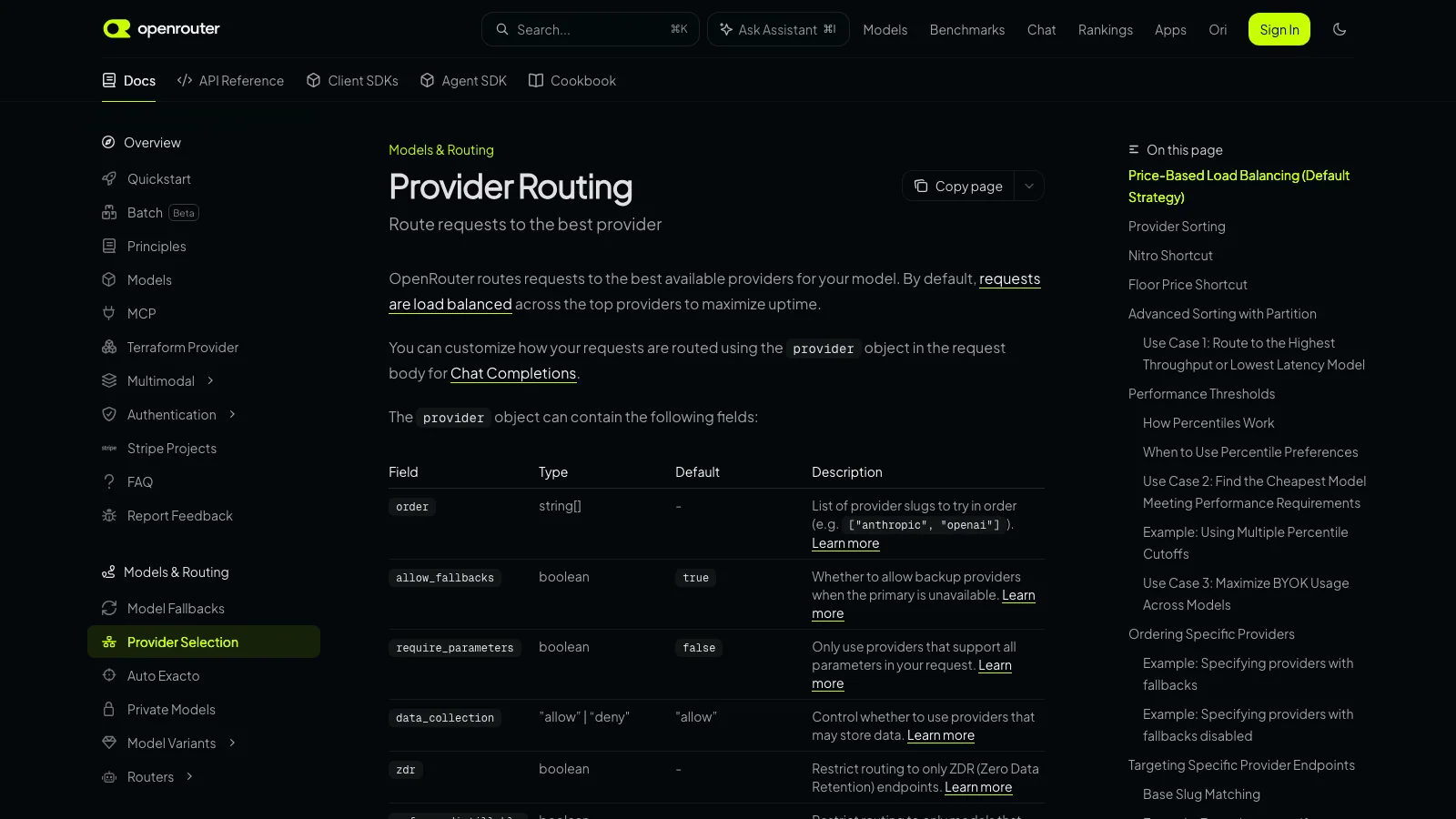Click the Models & Routing breadcrumb
The width and height of the screenshot is (1456, 819).
pyautogui.click(x=441, y=150)
